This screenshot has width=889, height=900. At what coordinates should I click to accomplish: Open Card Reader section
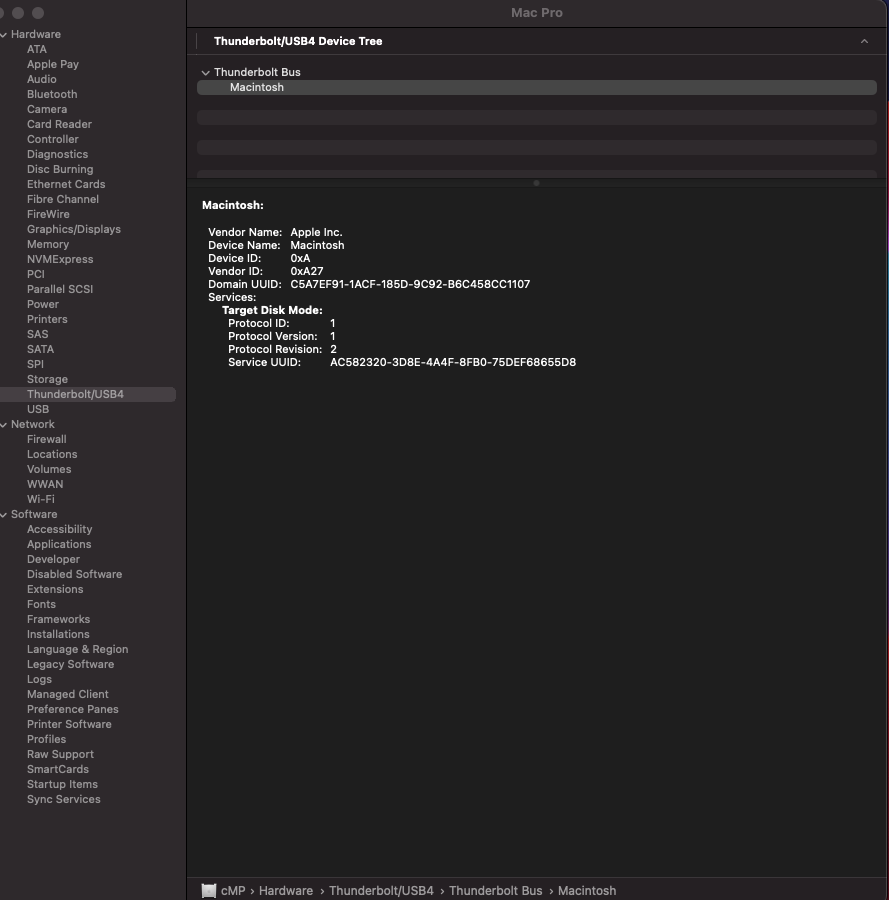tap(59, 124)
